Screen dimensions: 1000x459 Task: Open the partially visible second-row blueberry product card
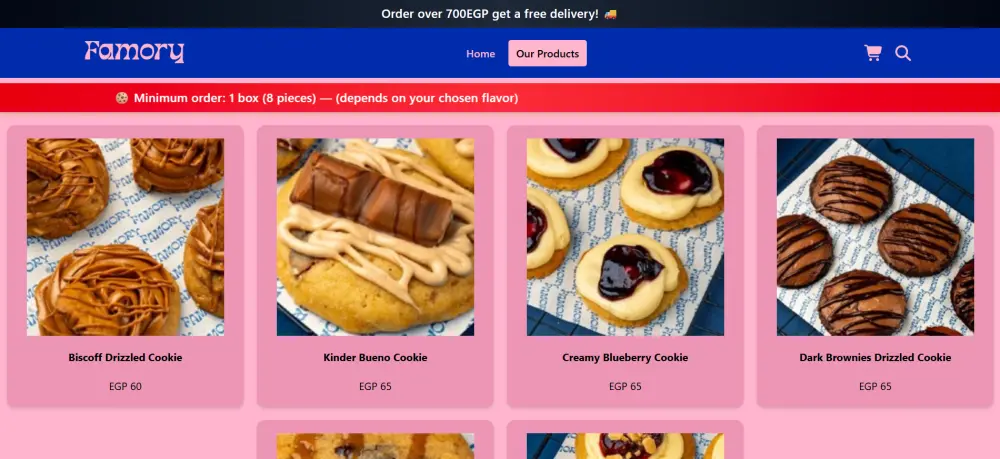(x=625, y=440)
